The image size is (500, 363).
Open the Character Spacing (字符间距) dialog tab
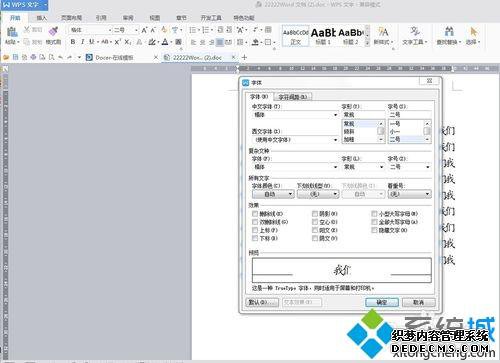coord(293,97)
